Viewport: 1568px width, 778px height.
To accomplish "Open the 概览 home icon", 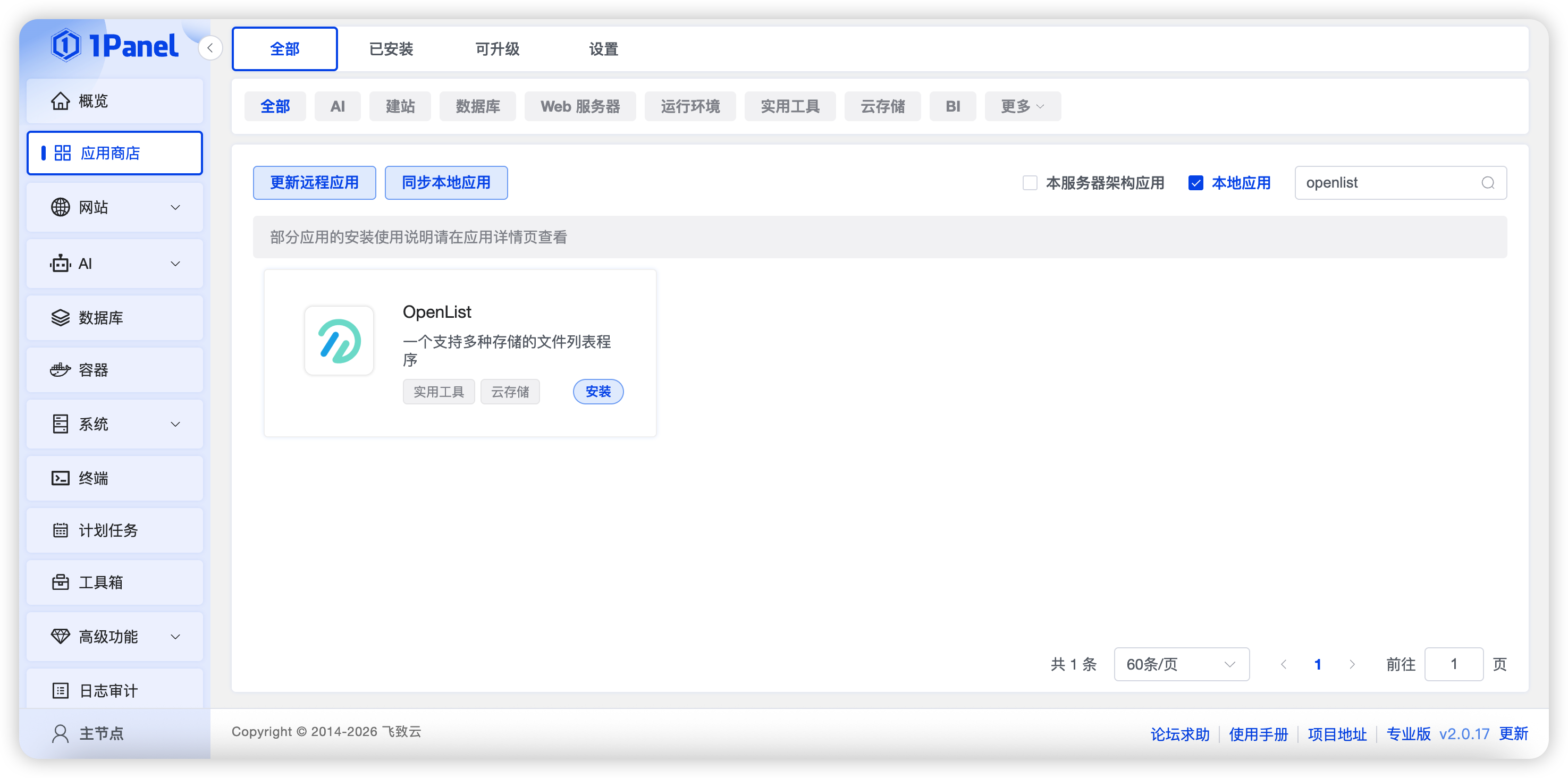I will pos(60,101).
